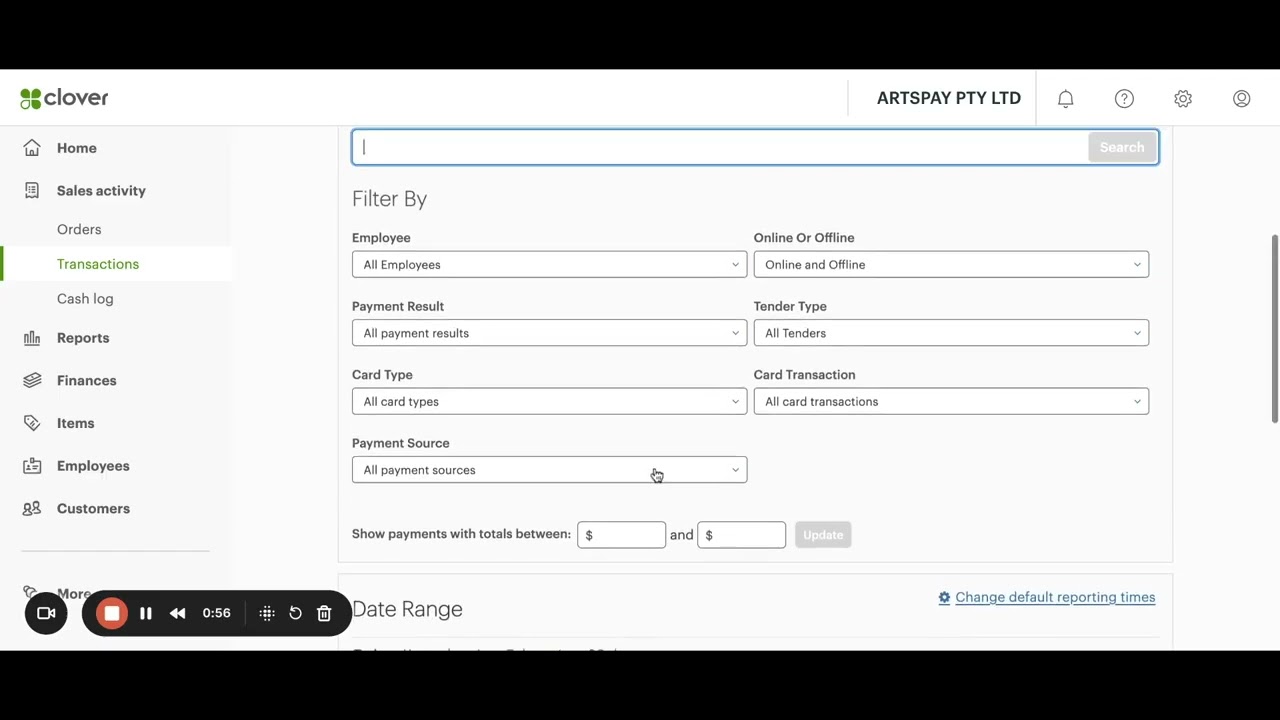Focus the transaction search field

click(x=720, y=147)
